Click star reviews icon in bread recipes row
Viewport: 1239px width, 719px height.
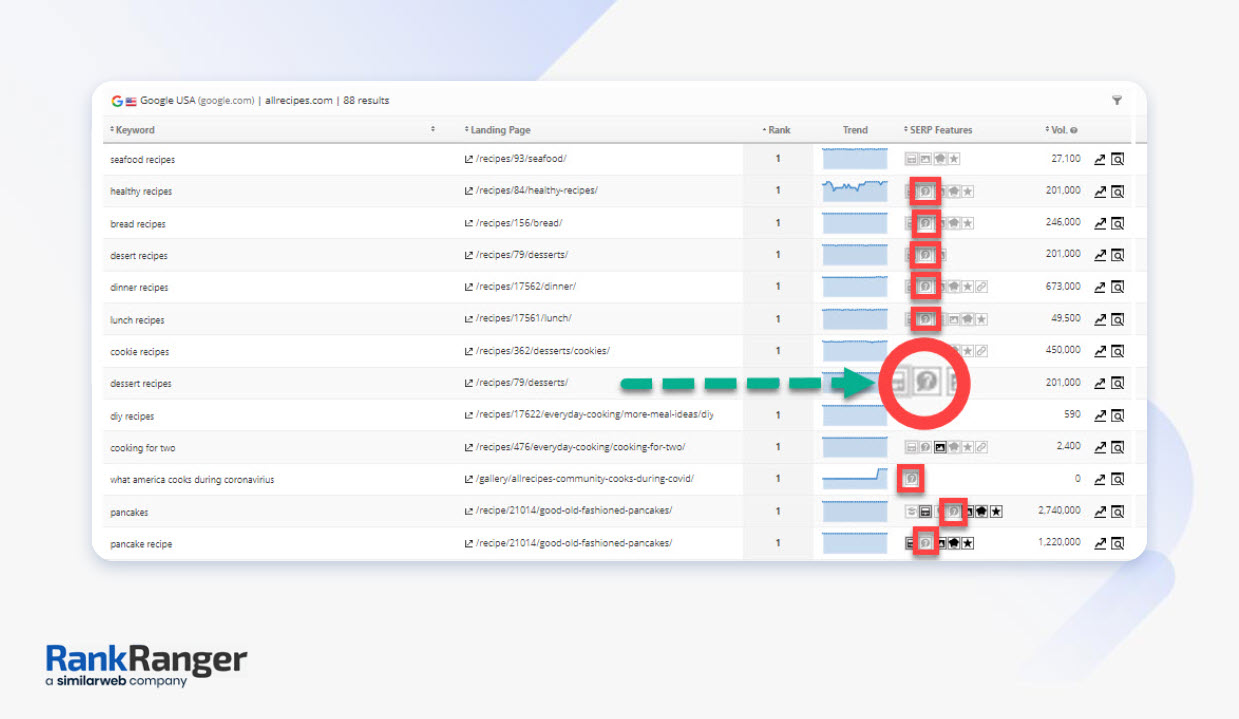tap(968, 223)
